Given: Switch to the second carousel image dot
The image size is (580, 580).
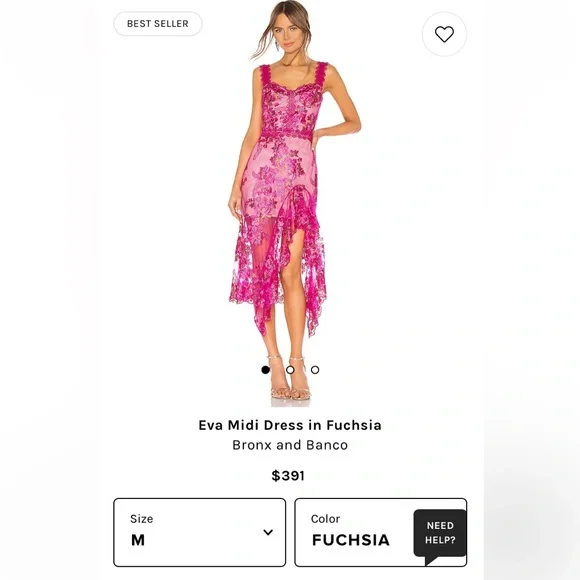Looking at the screenshot, I should coord(290,370).
